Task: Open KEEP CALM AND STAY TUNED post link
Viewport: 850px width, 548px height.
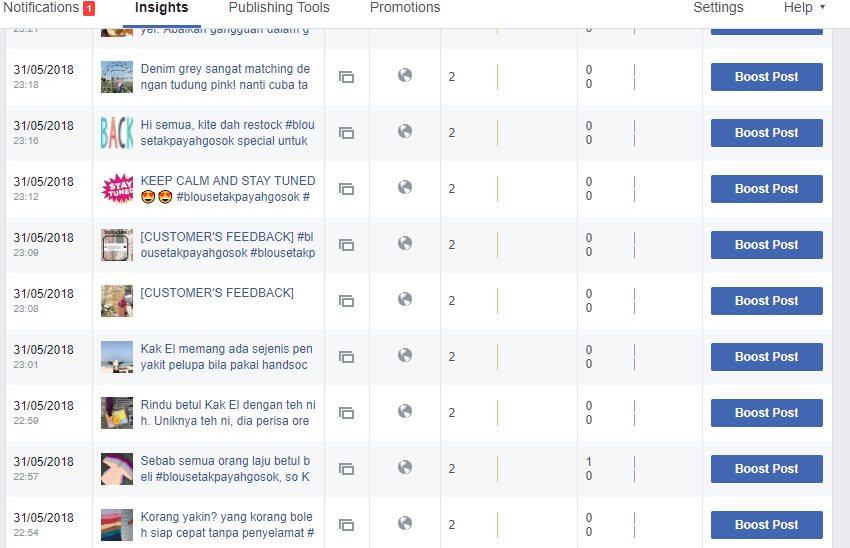Action: pos(228,189)
